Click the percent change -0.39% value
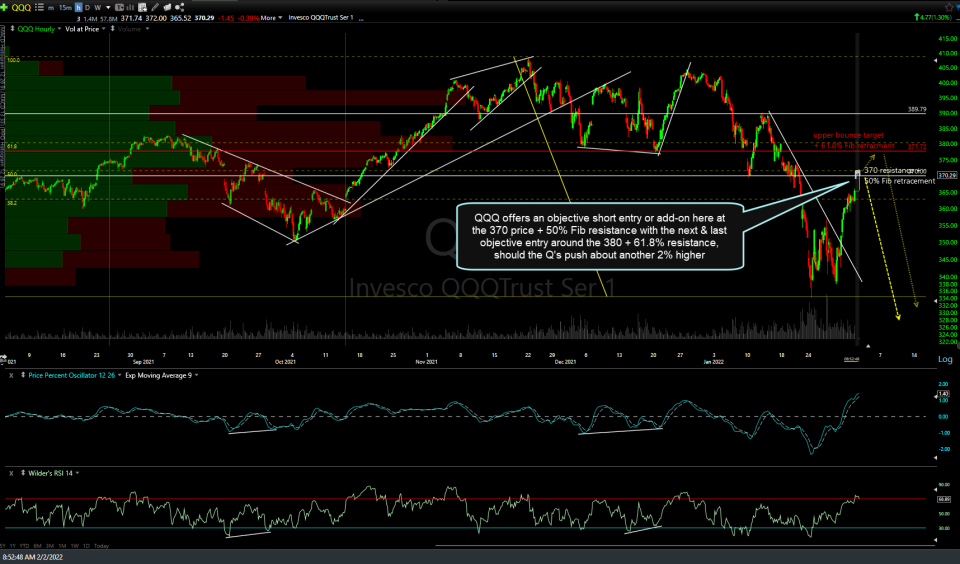Screen dimensions: 960x564 tap(248, 18)
